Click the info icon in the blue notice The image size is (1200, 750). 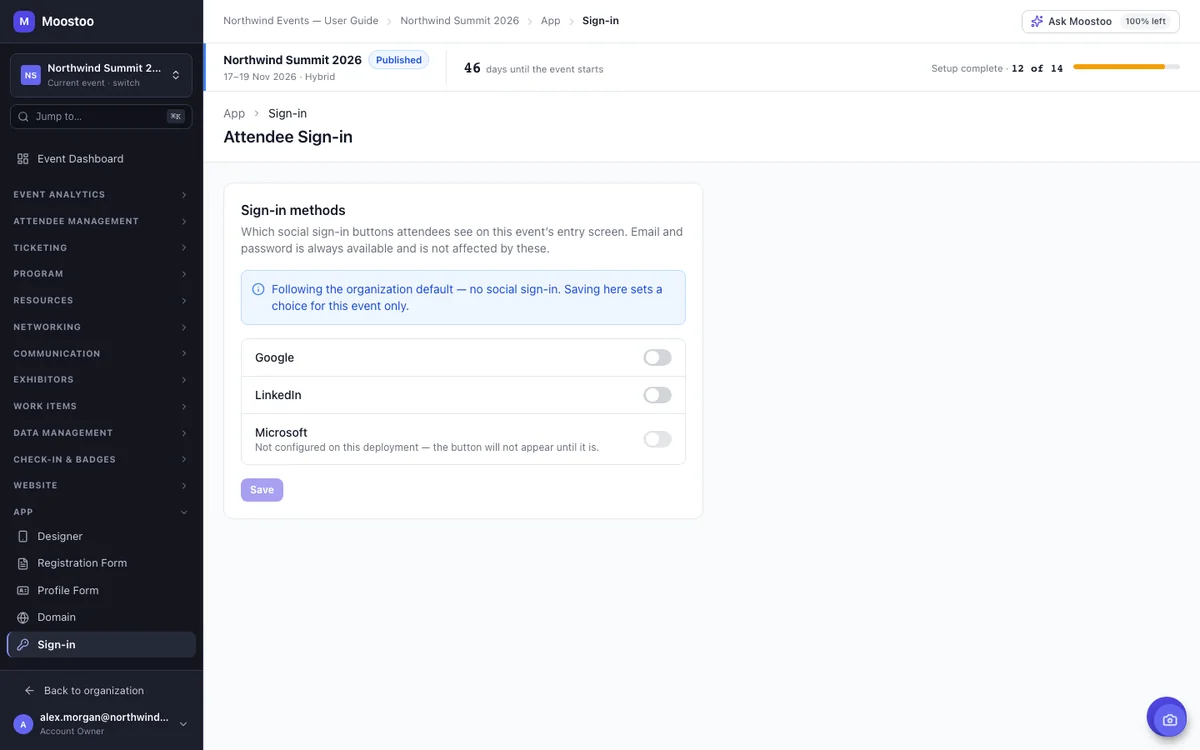(258, 289)
